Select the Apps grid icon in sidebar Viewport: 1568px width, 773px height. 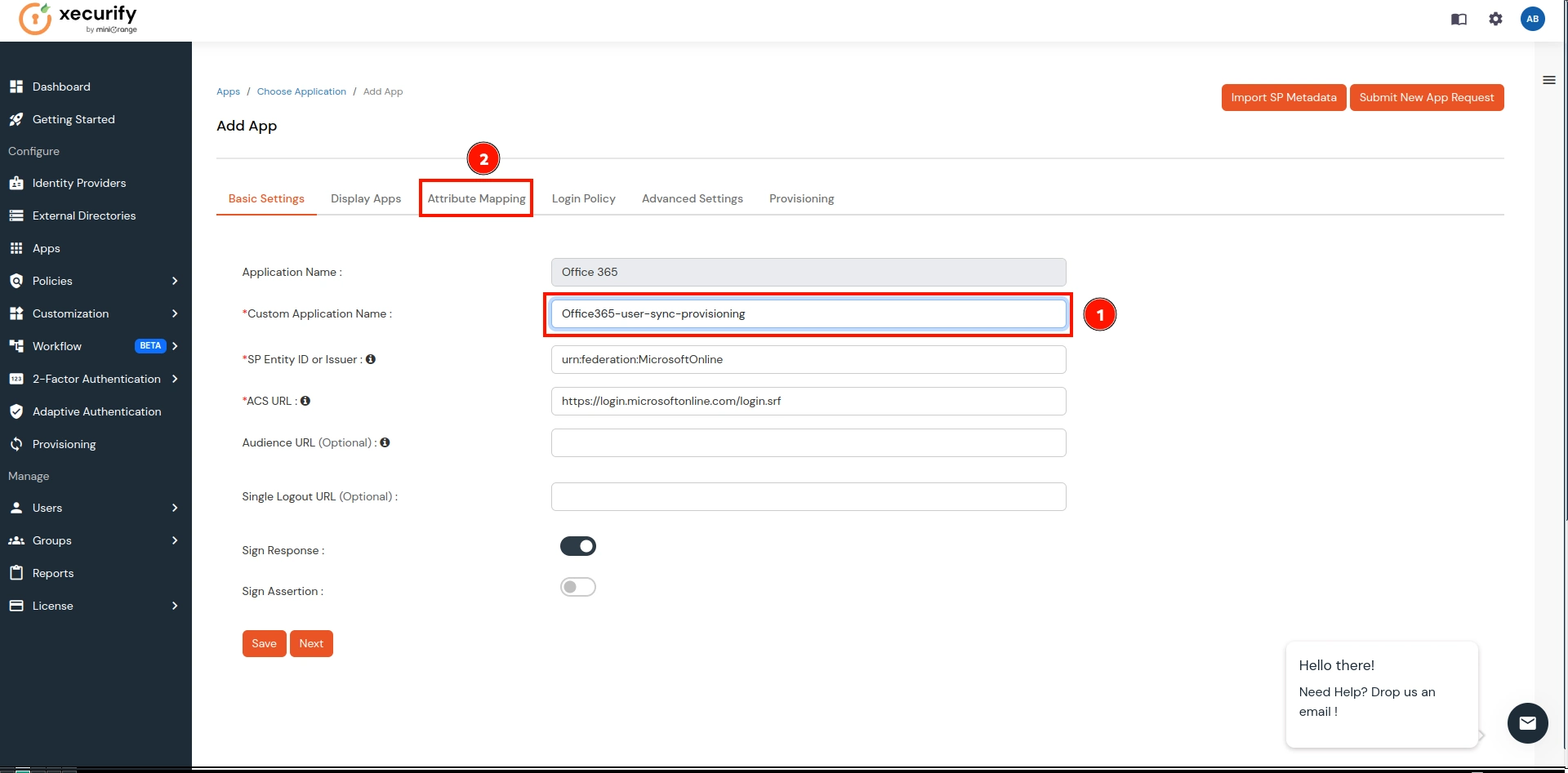16,248
